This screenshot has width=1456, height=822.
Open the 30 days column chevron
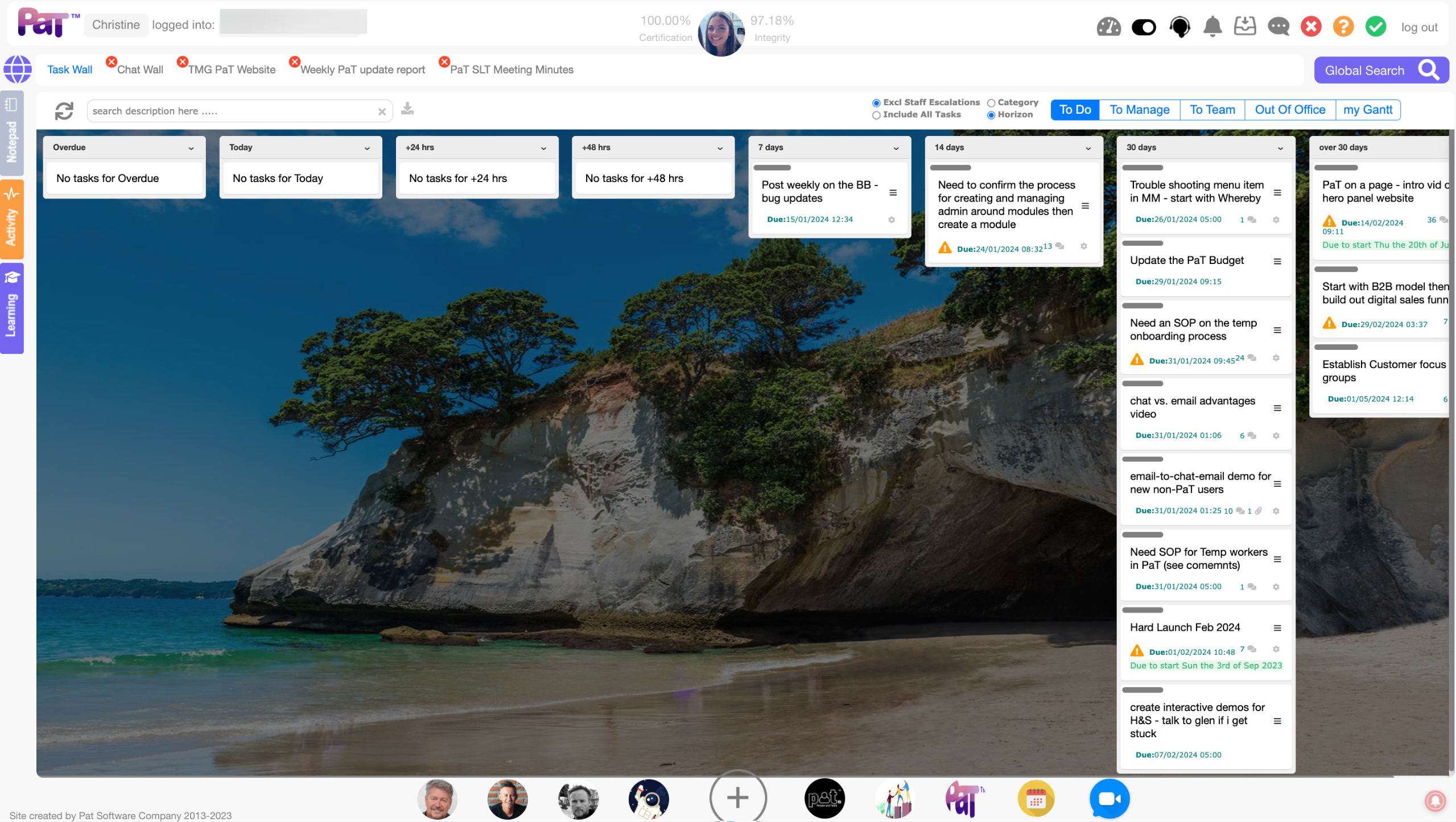point(1280,148)
